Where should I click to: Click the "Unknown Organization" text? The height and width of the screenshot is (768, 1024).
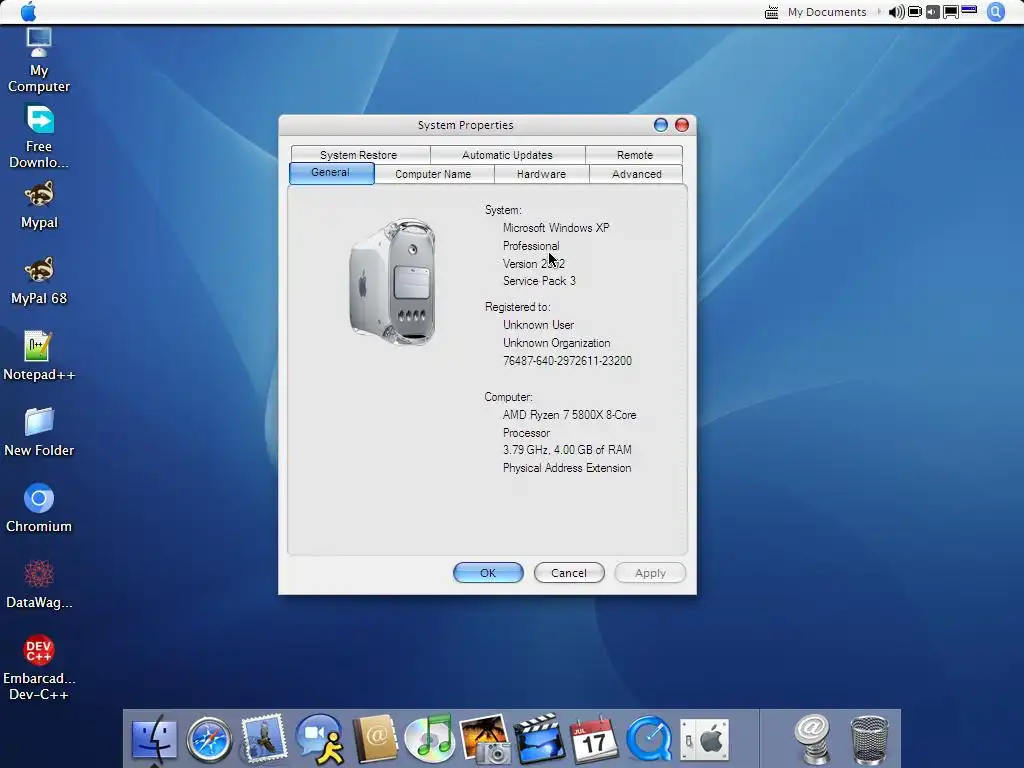tap(556, 343)
